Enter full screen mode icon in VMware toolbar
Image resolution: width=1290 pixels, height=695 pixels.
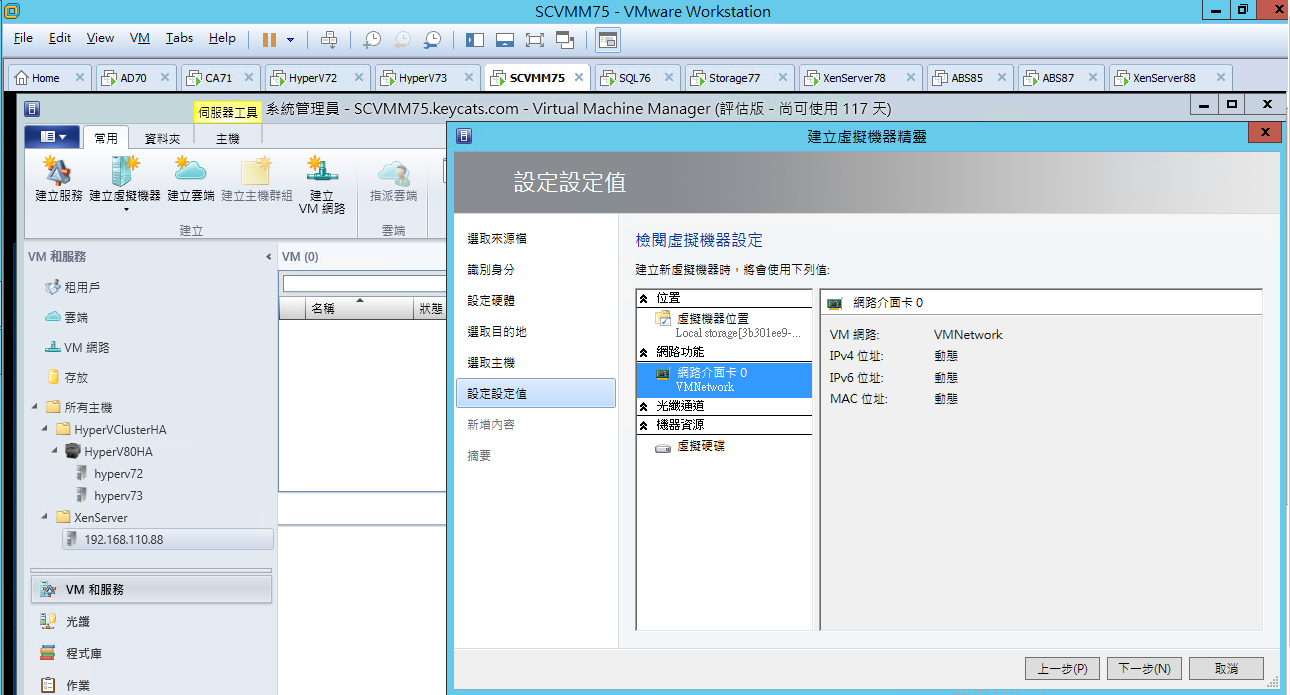coord(535,39)
